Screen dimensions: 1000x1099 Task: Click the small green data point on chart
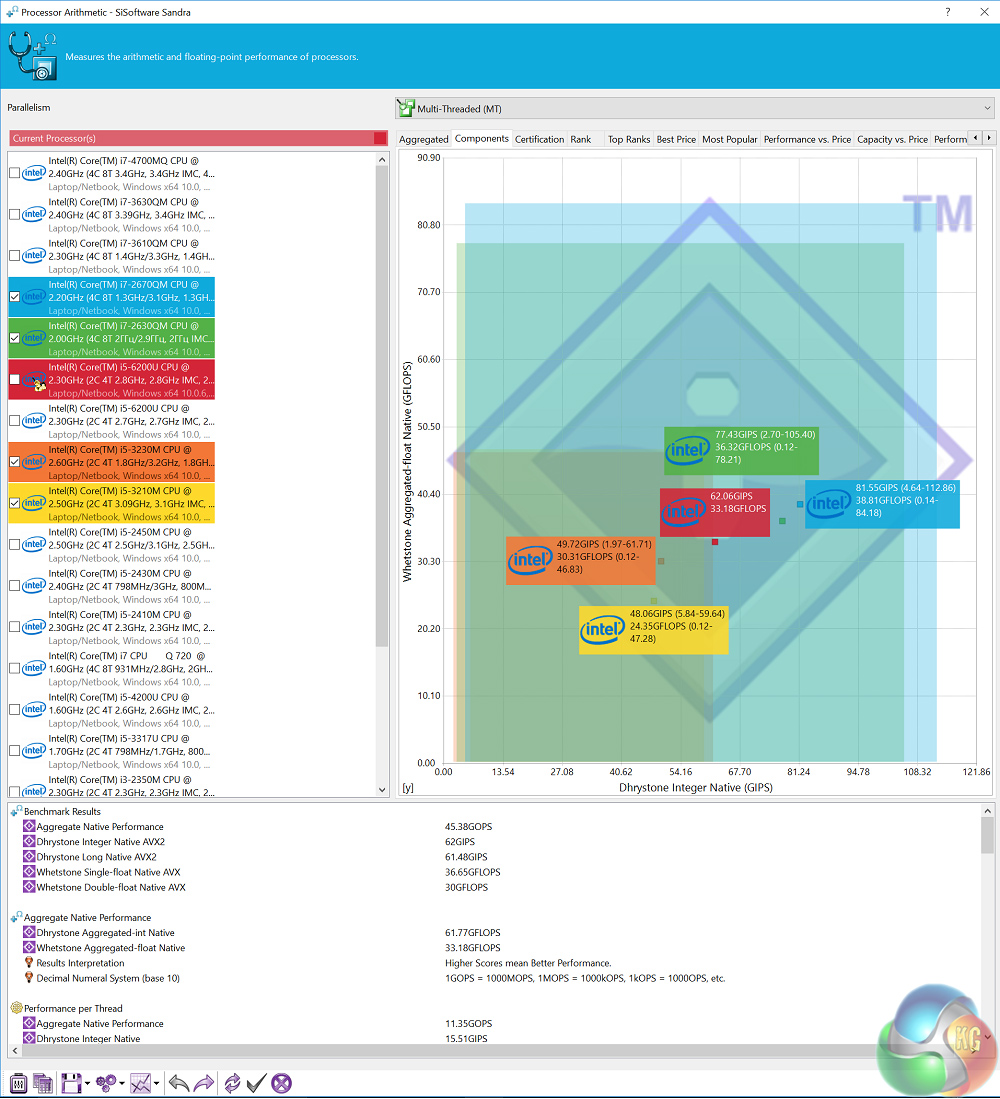coord(782,521)
